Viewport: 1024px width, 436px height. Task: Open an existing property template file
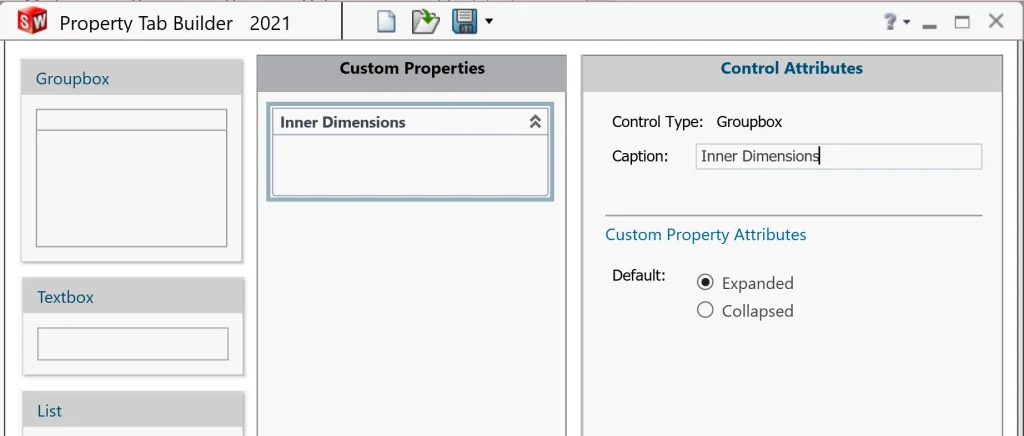pos(426,21)
